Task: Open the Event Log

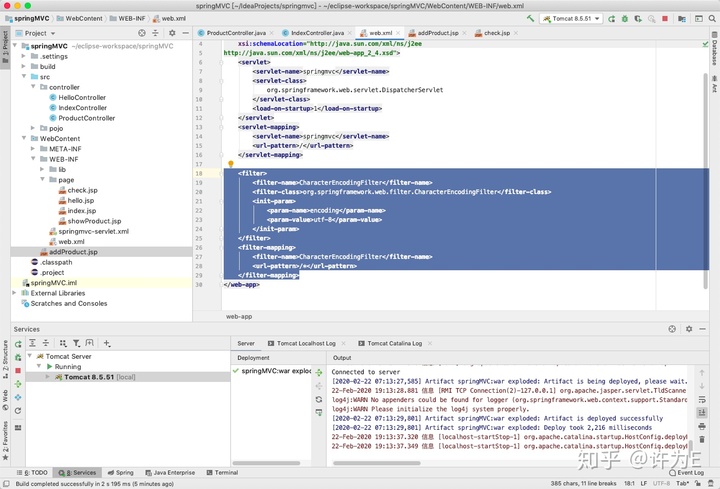Action: click(686, 472)
